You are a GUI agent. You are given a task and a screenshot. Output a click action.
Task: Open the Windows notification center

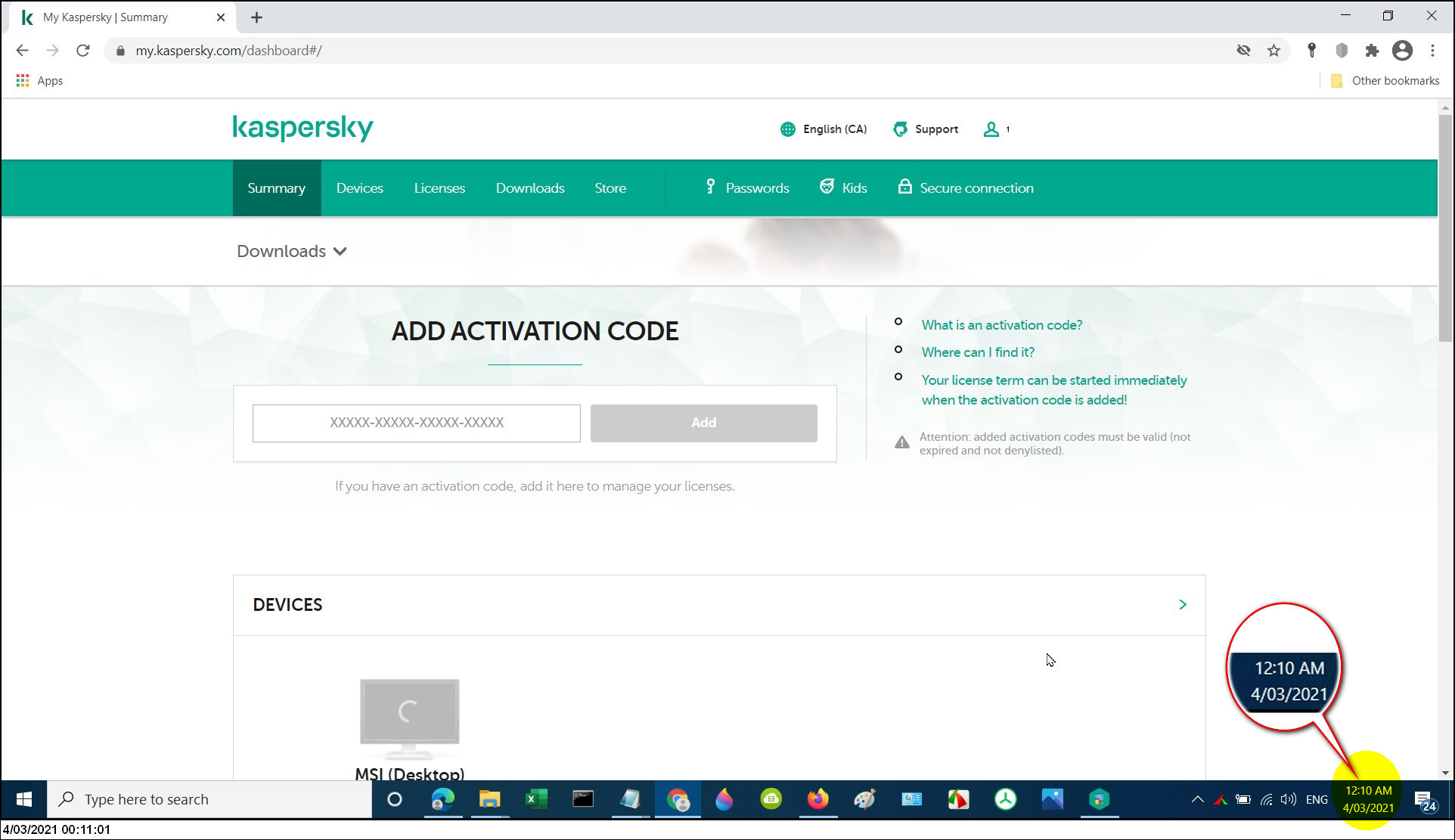point(1425,801)
